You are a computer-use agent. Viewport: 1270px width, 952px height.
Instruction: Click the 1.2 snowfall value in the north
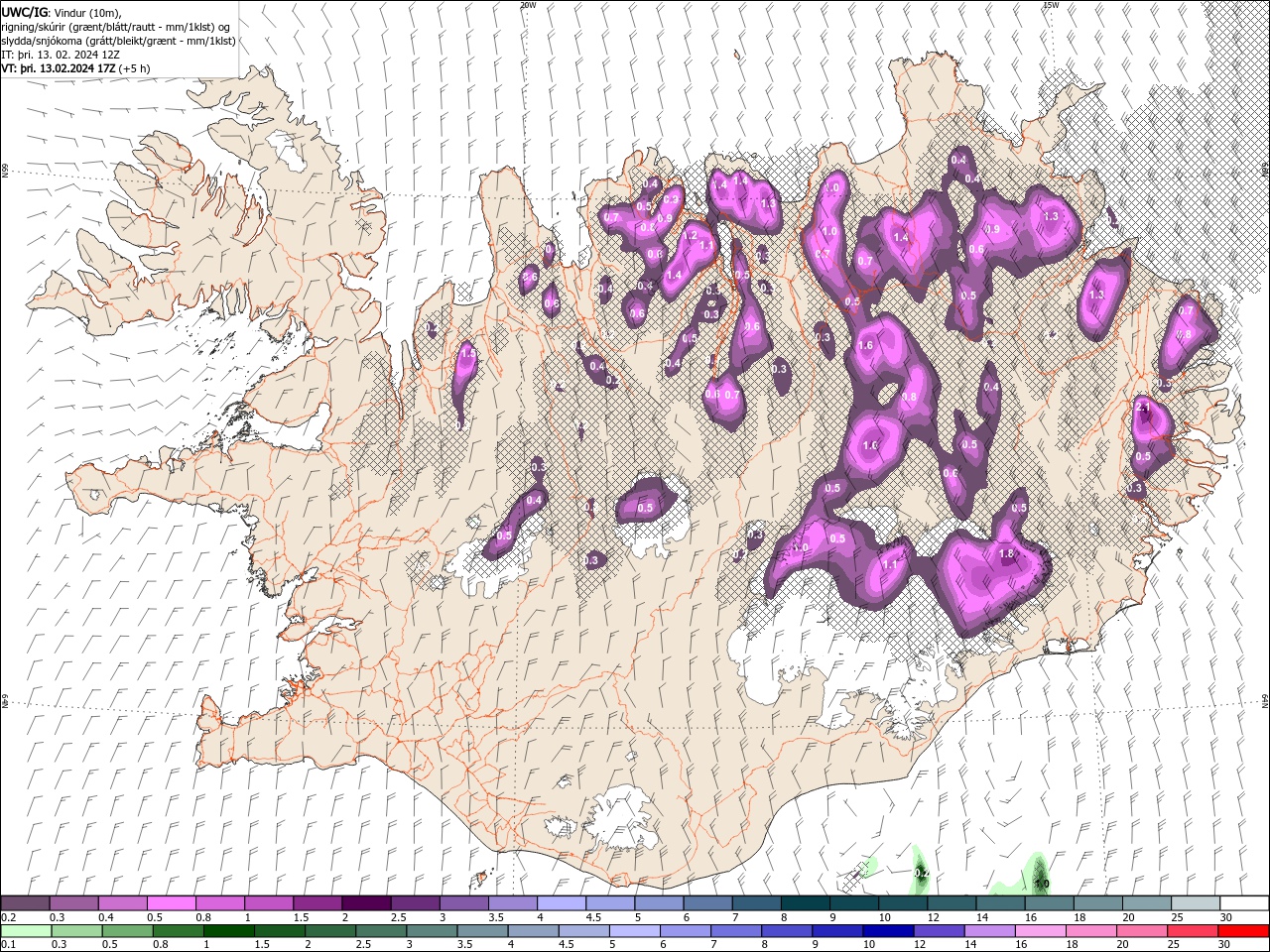tap(691, 236)
